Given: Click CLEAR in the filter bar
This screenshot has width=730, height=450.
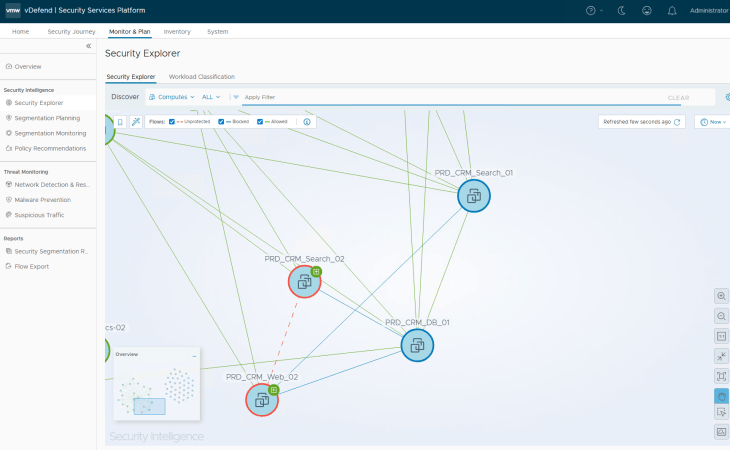Looking at the screenshot, I should pyautogui.click(x=678, y=98).
